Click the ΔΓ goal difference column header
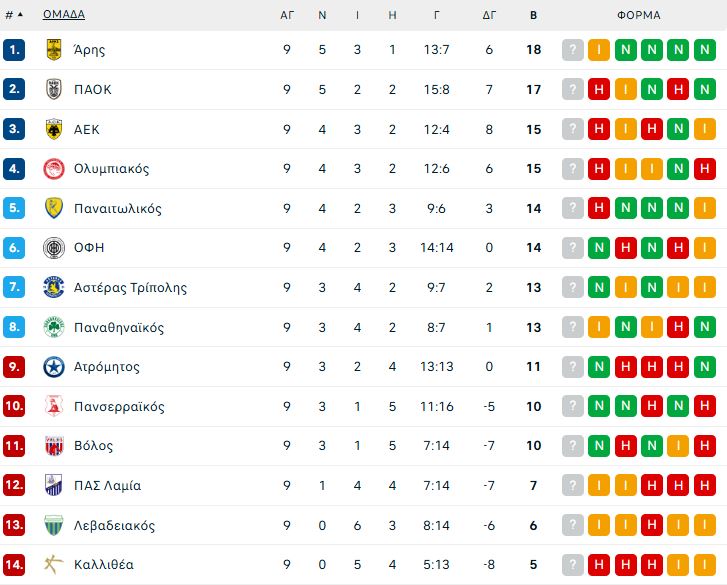 (489, 15)
